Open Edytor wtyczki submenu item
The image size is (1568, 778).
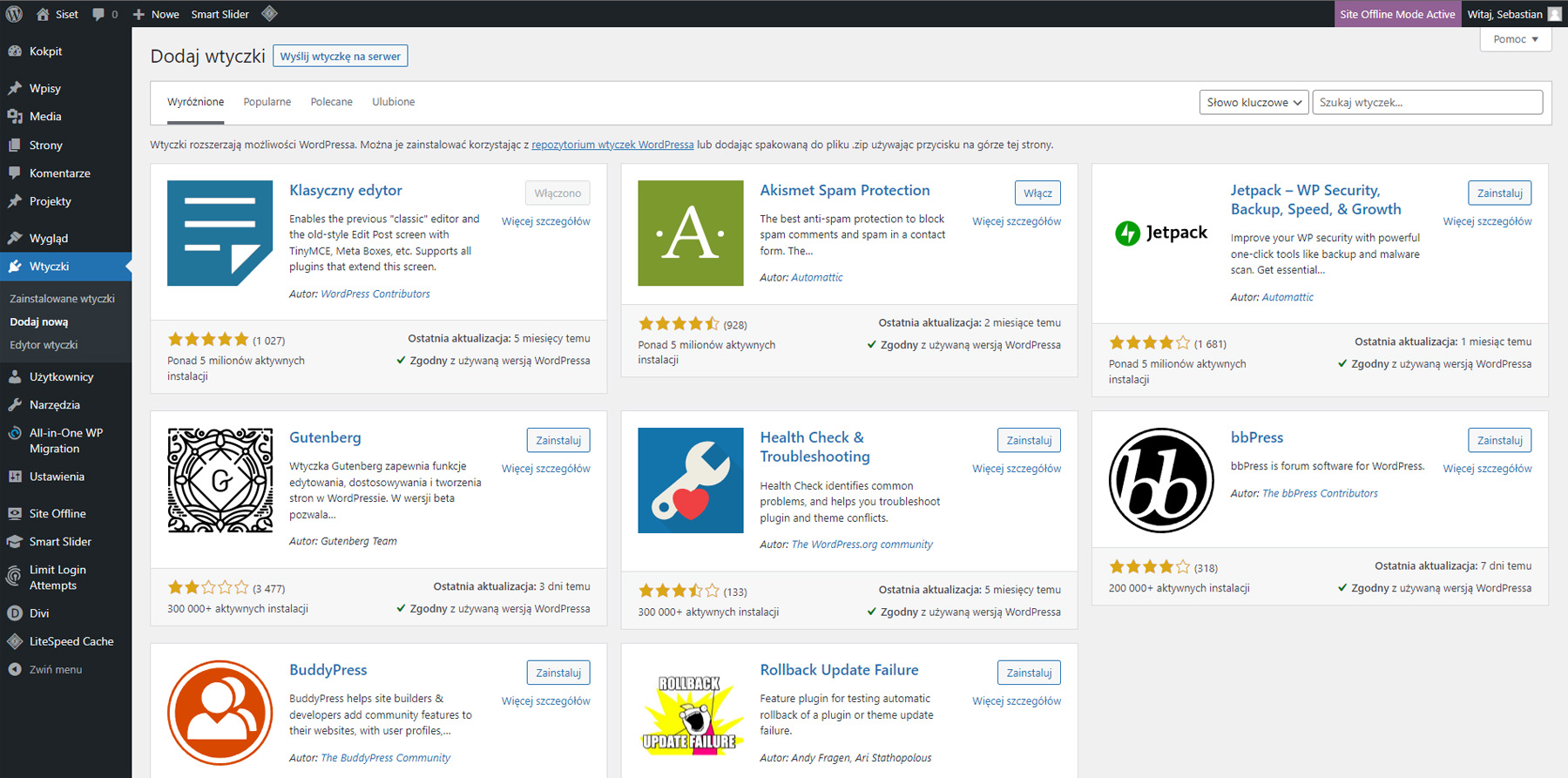click(44, 345)
